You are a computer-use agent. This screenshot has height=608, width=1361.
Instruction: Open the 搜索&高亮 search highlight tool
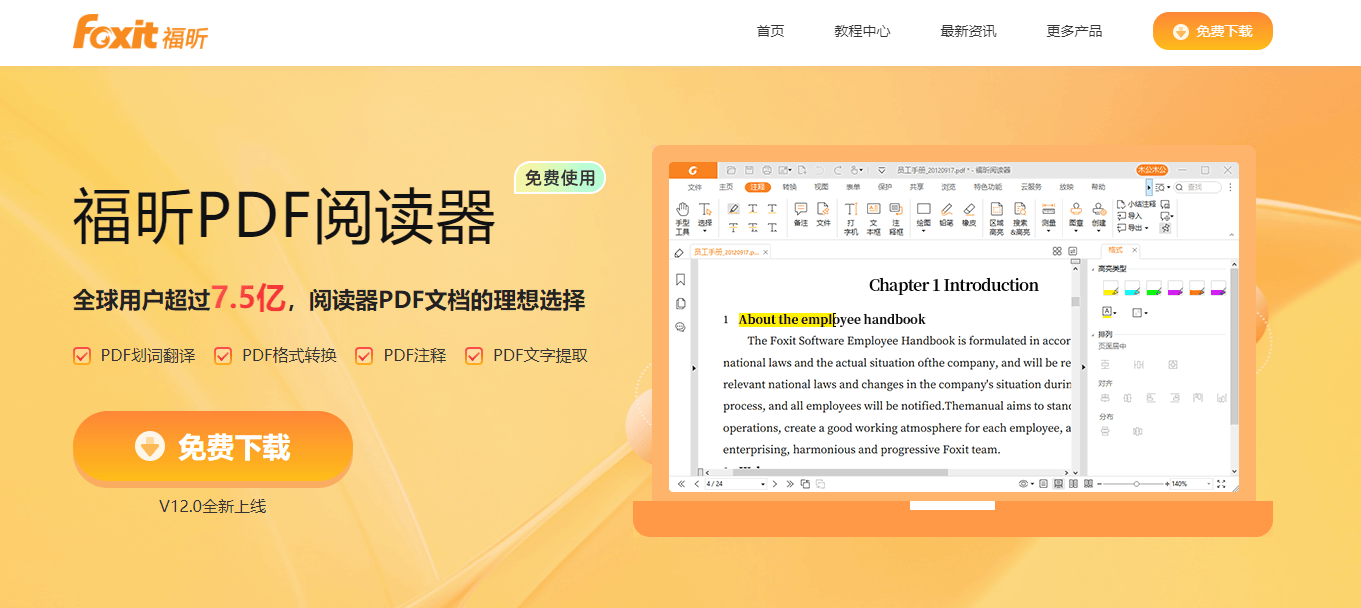point(1020,212)
